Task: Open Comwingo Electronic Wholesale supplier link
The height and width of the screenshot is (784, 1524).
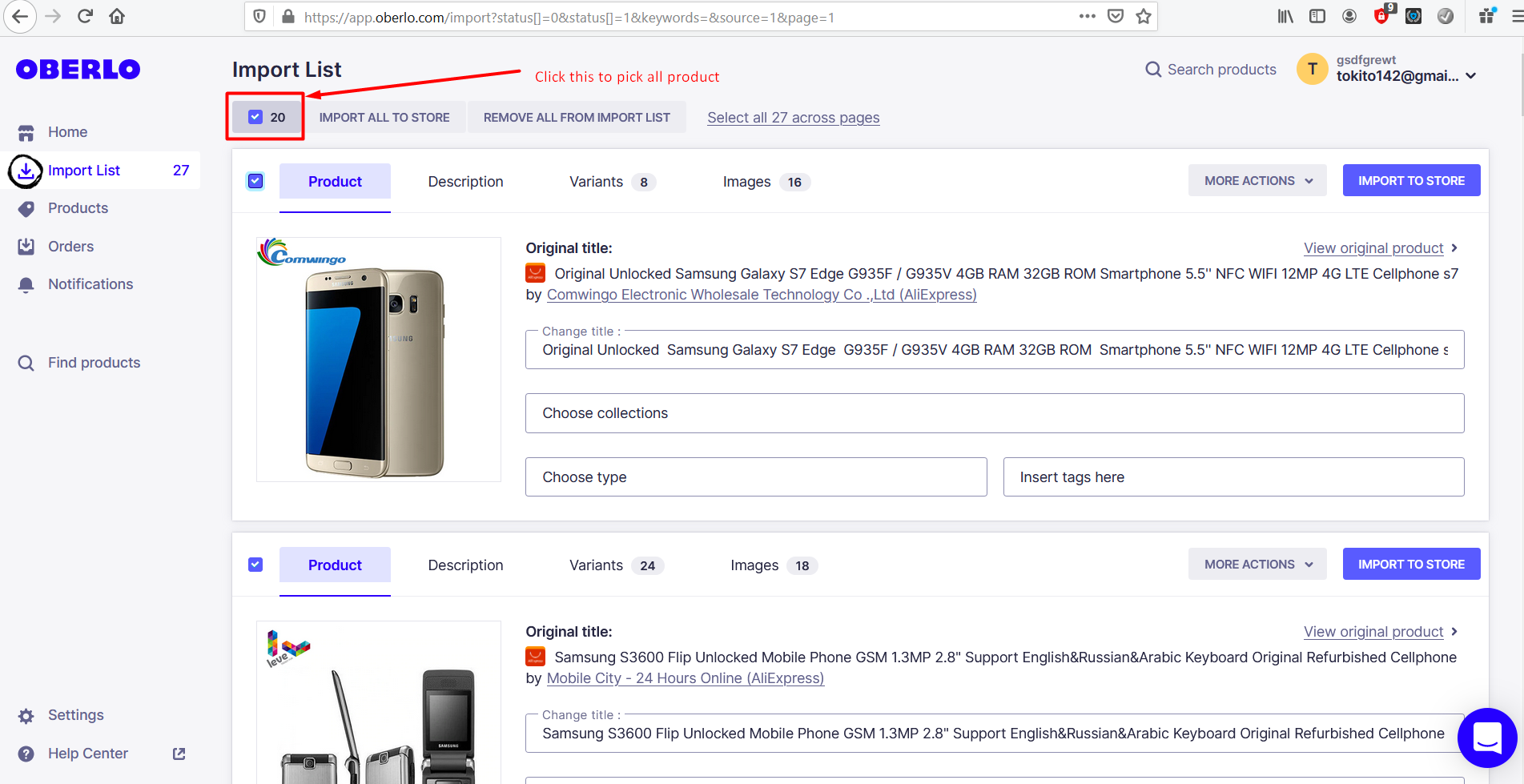Action: [x=762, y=295]
